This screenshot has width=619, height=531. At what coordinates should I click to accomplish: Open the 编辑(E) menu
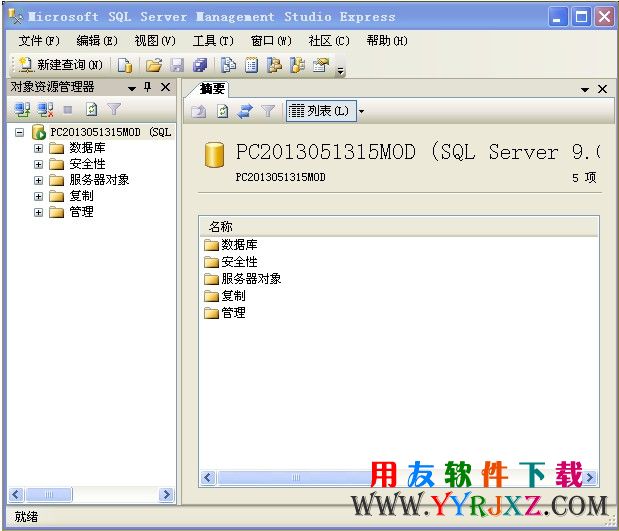97,41
